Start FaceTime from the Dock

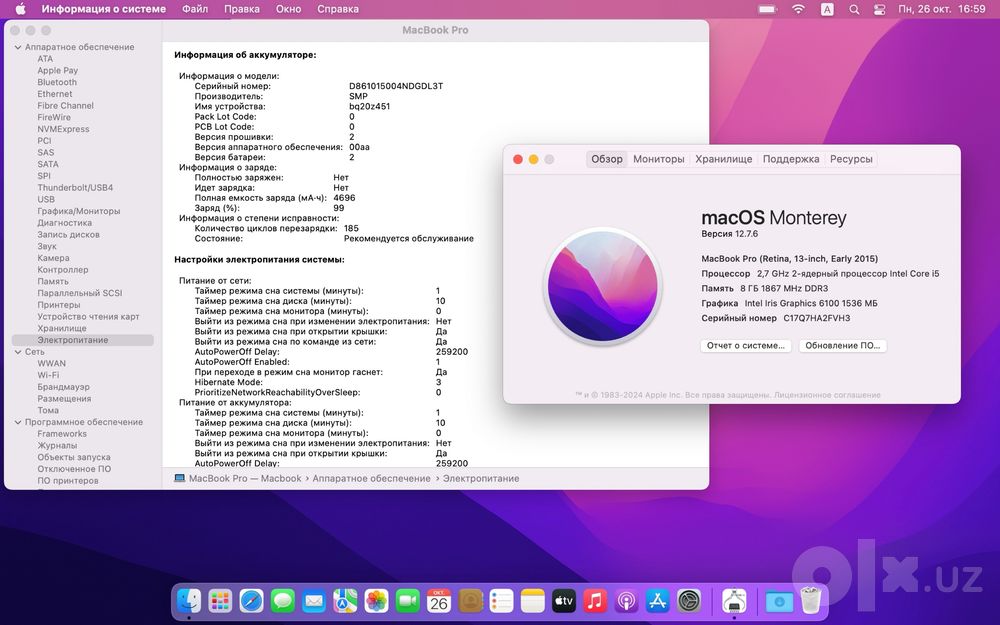tap(408, 601)
